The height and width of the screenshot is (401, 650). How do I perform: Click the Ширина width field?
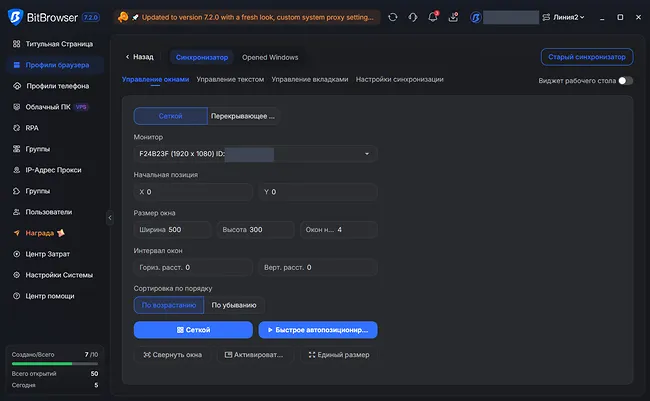pos(172,230)
